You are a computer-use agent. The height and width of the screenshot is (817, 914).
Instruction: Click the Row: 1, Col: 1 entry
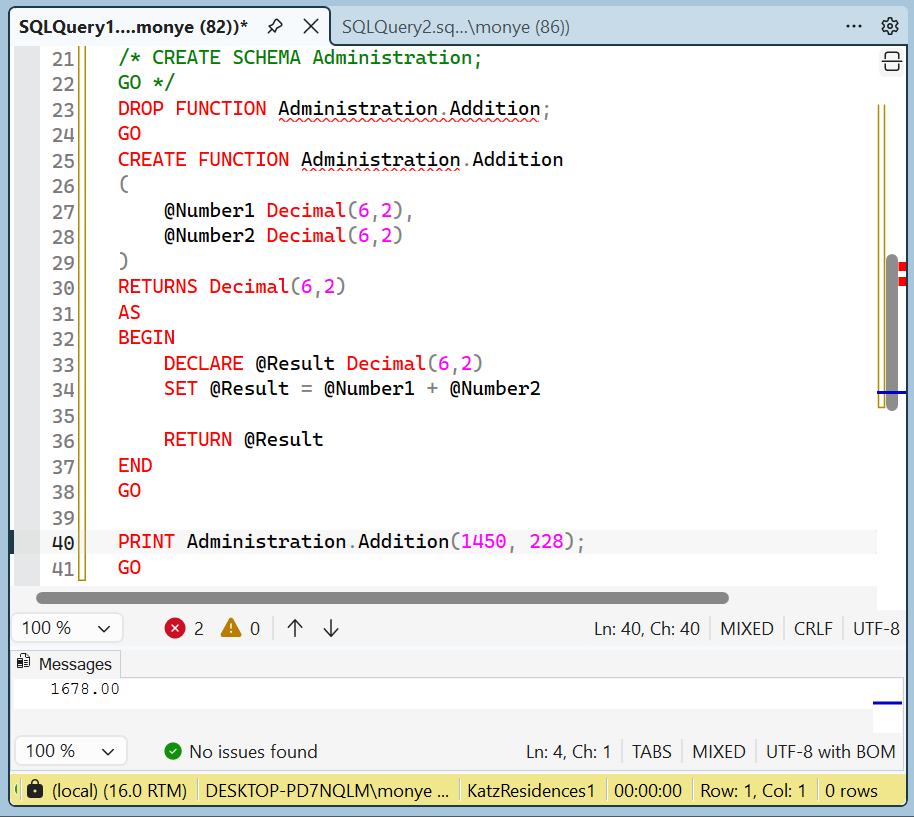click(x=753, y=791)
